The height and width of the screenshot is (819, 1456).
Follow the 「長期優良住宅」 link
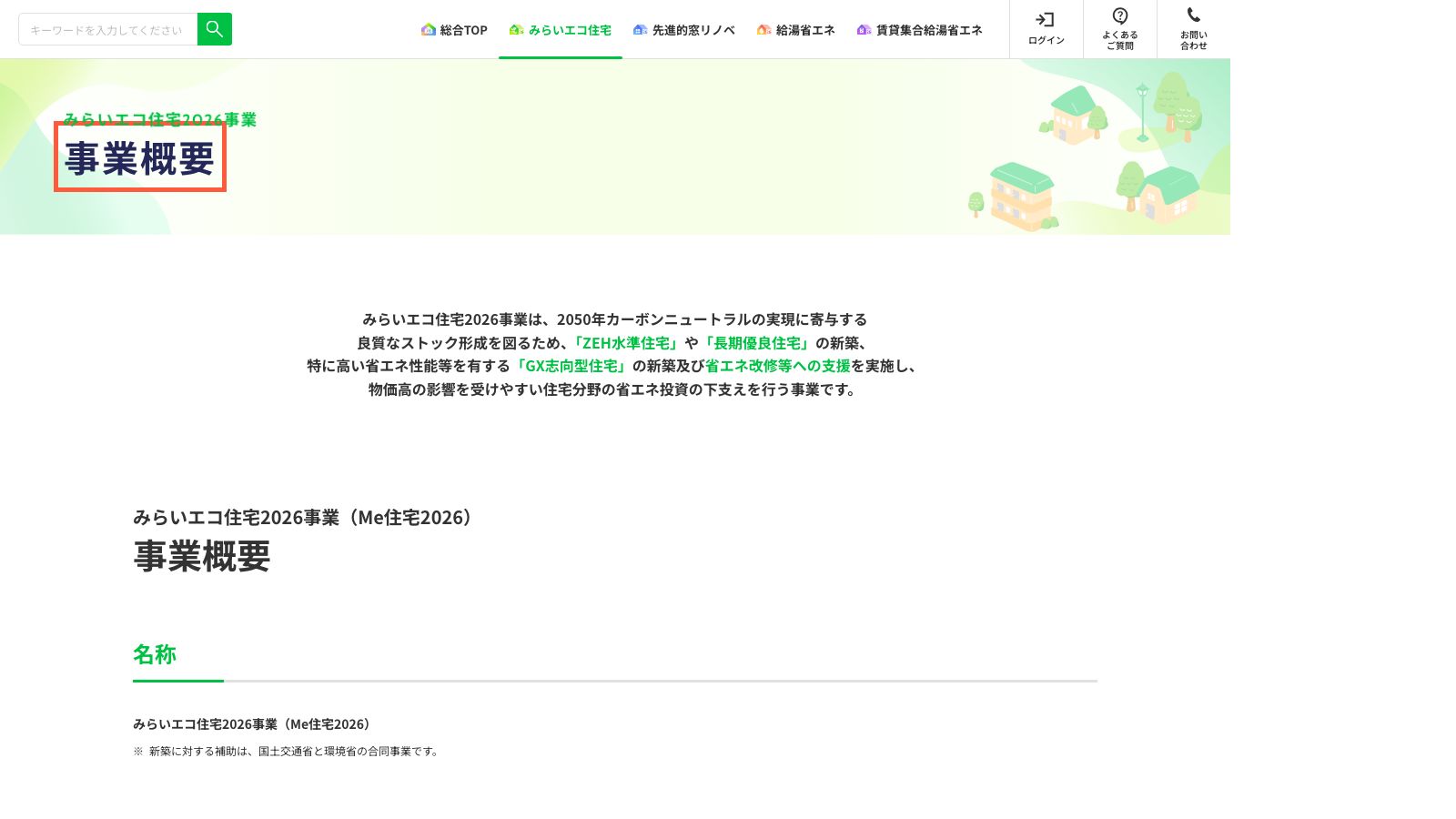point(755,343)
